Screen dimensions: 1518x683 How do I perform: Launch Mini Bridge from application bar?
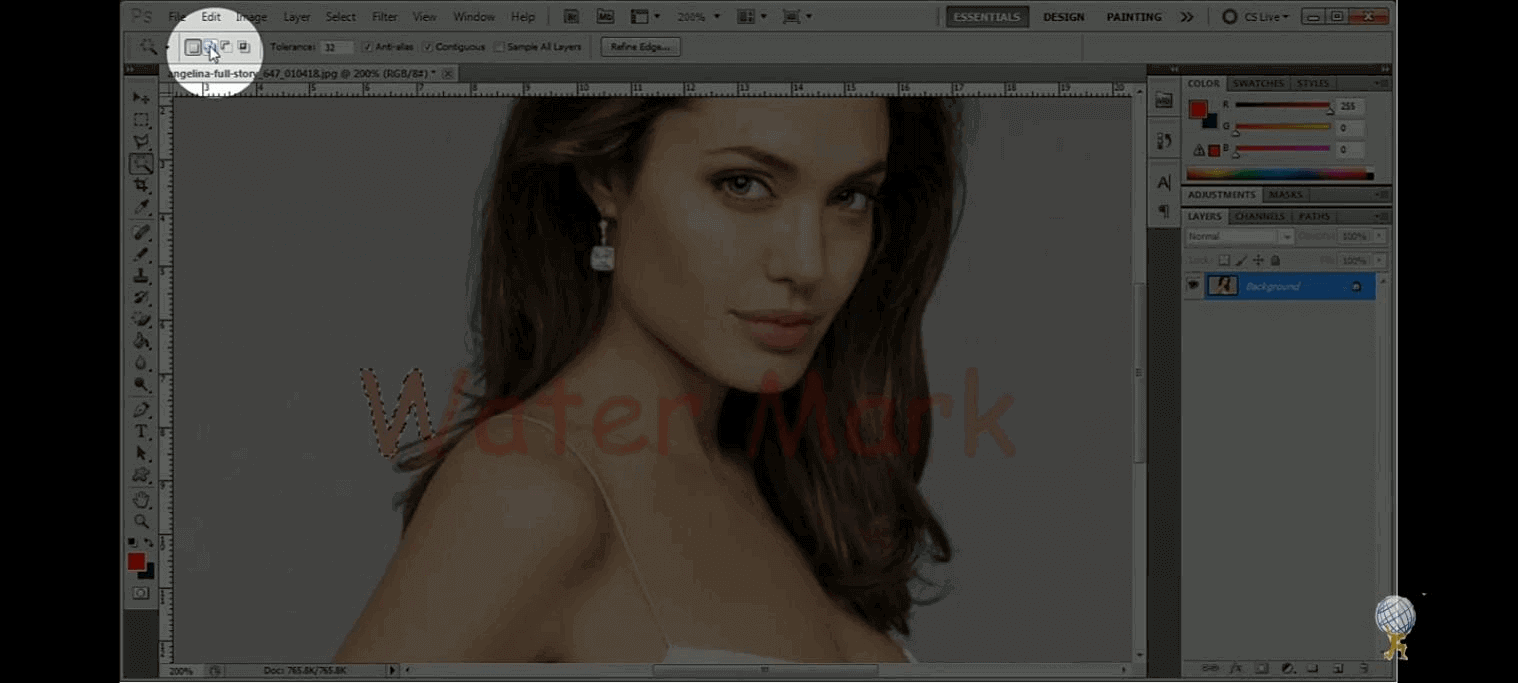point(605,17)
